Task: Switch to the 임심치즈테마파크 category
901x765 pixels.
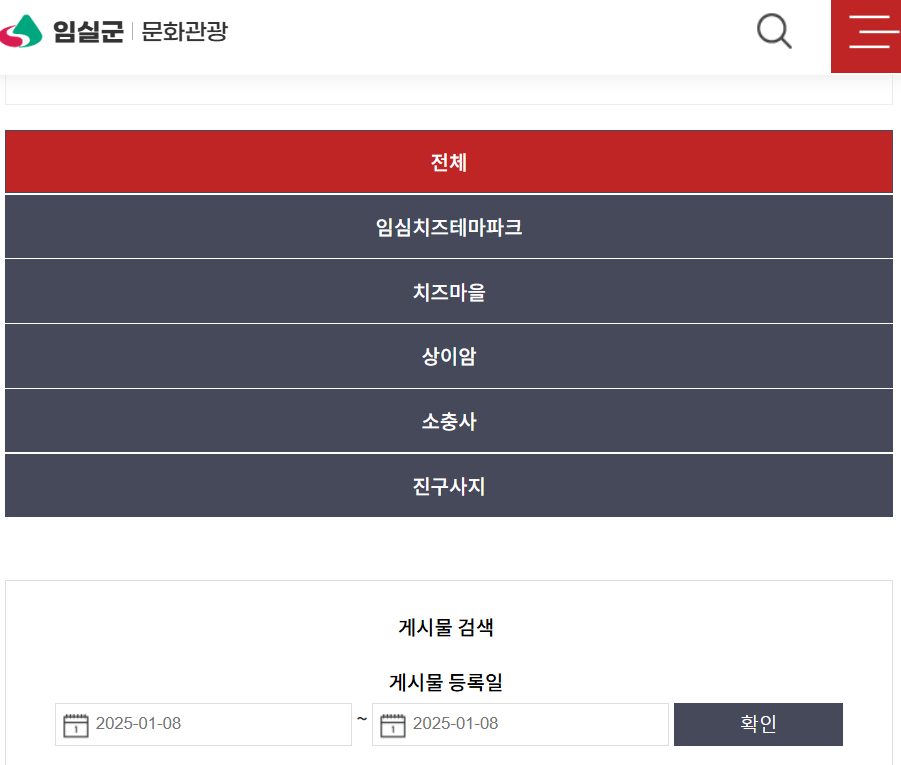Action: [448, 226]
